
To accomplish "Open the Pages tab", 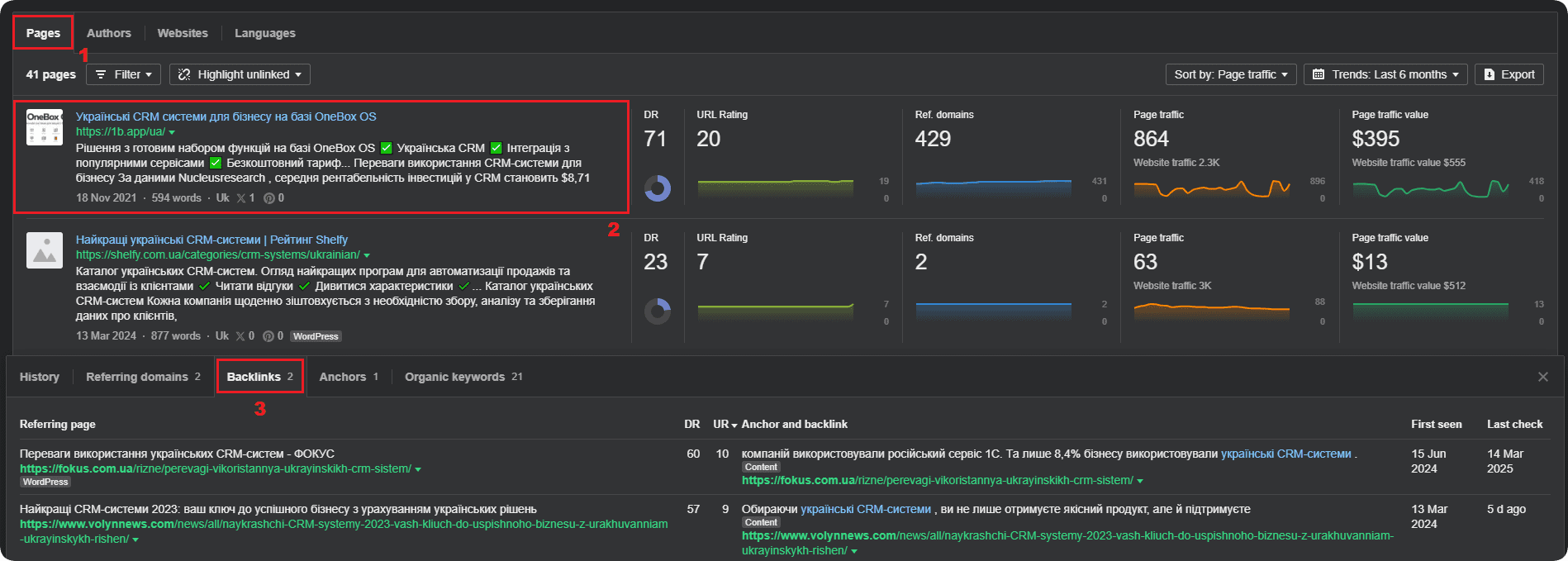I will click(x=43, y=33).
